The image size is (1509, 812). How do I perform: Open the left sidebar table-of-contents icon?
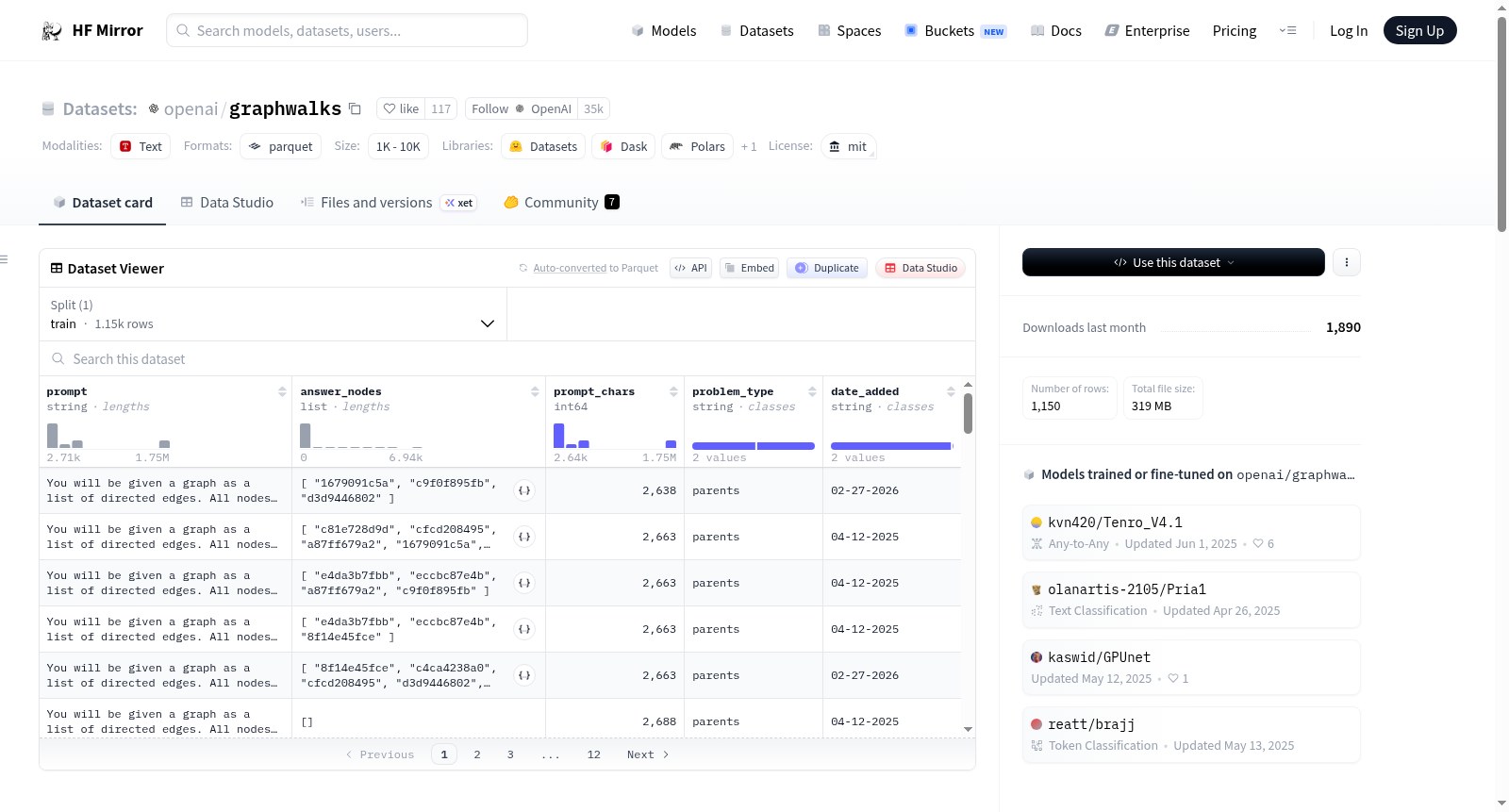point(4,259)
